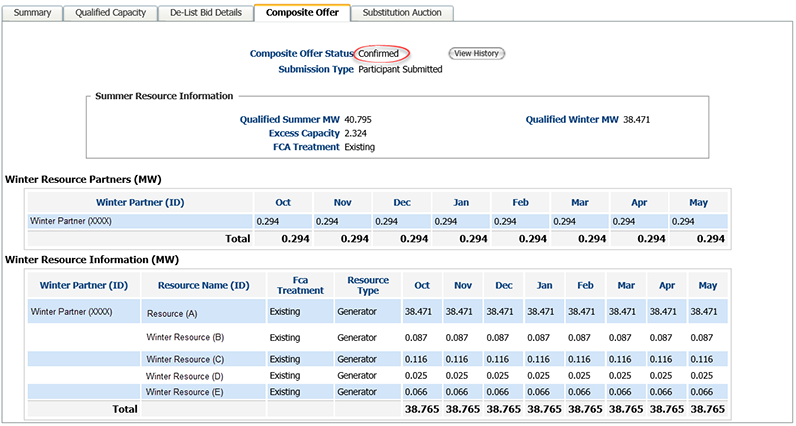The width and height of the screenshot is (796, 426).
Task: Open the De-List Bid Details tab
Action: click(205, 13)
